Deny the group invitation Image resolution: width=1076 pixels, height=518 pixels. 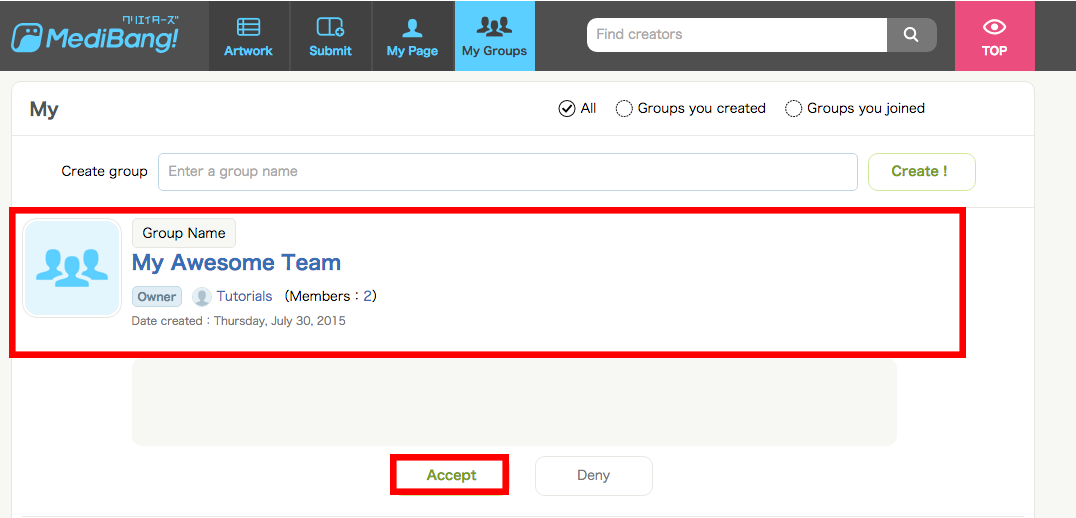pyautogui.click(x=594, y=475)
